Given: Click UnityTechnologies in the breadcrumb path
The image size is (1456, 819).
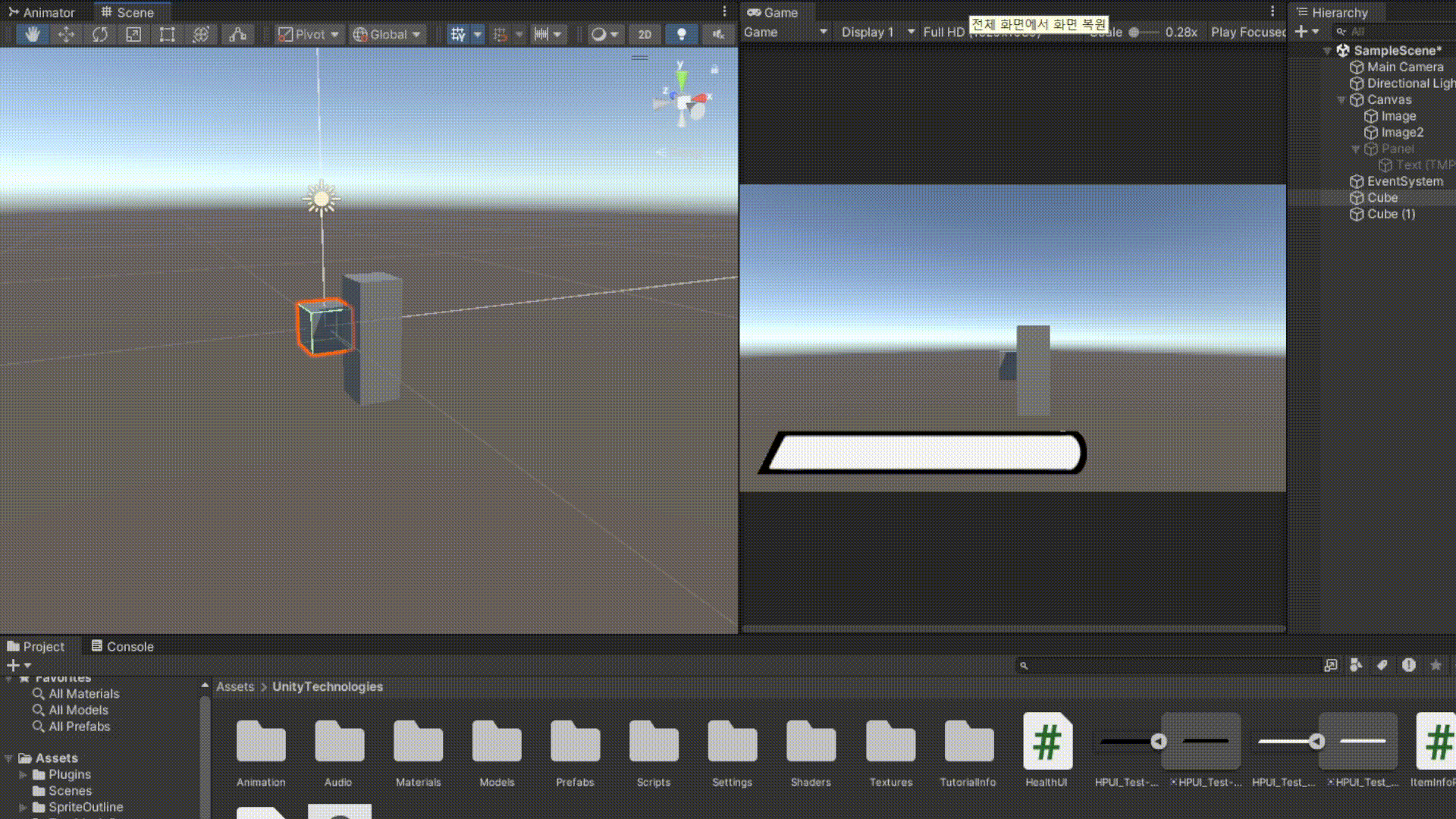Looking at the screenshot, I should [328, 686].
